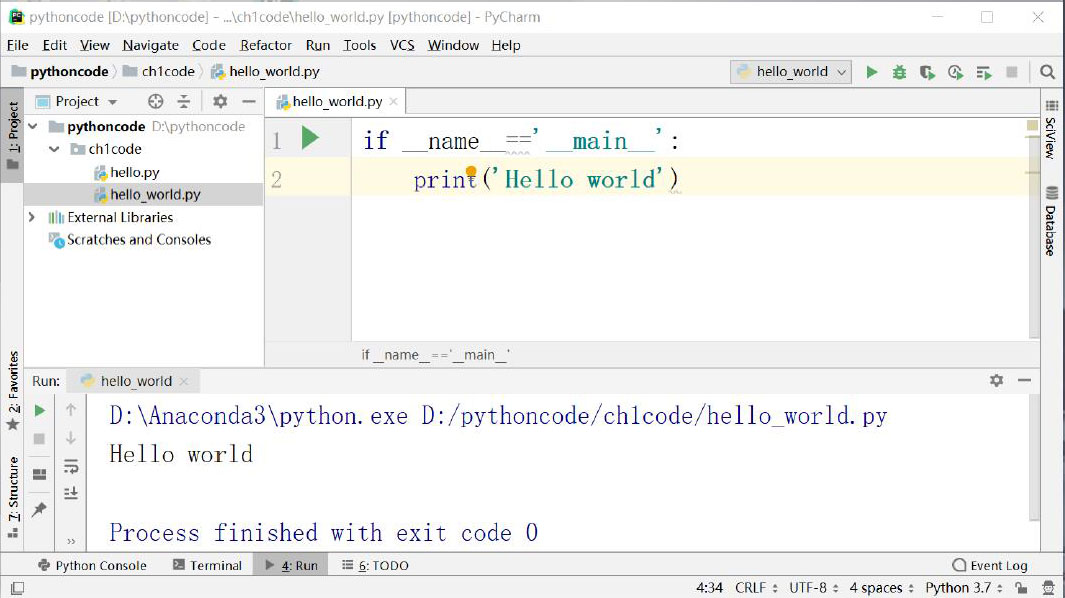Rerun hello_world from the Run panel
This screenshot has height=598, width=1065.
pyautogui.click(x=40, y=410)
